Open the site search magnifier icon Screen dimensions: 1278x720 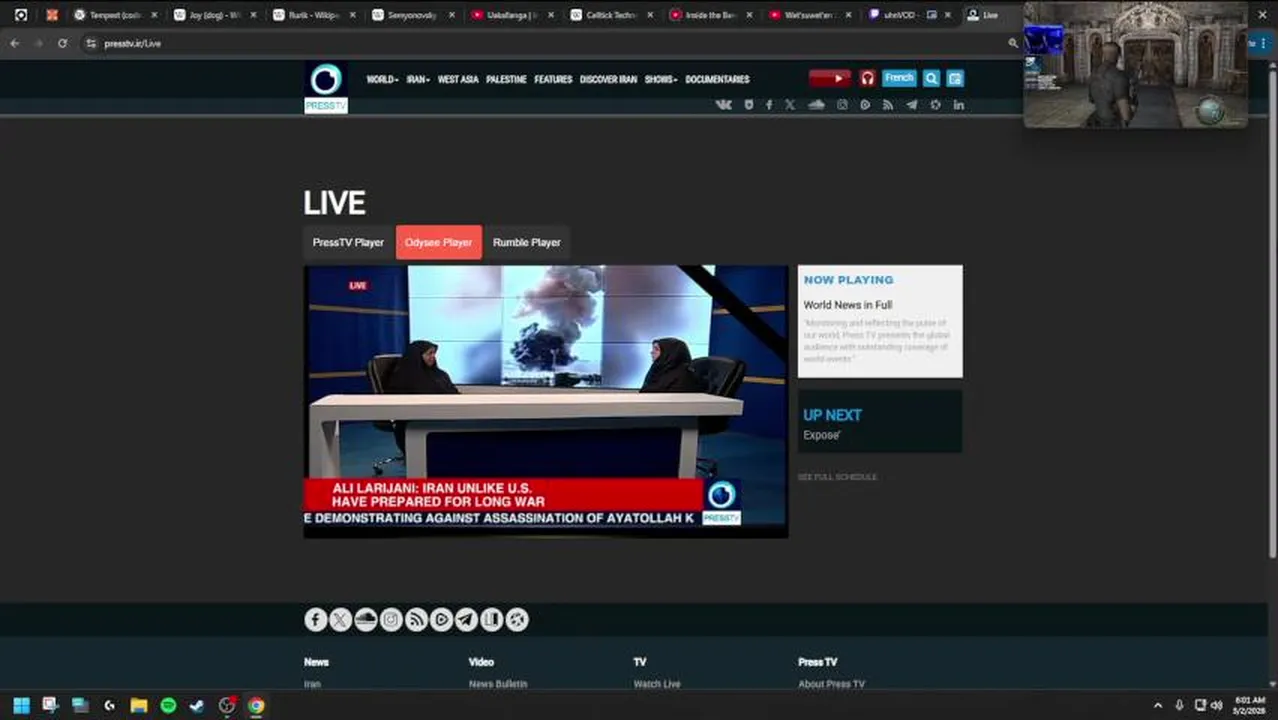pos(931,78)
